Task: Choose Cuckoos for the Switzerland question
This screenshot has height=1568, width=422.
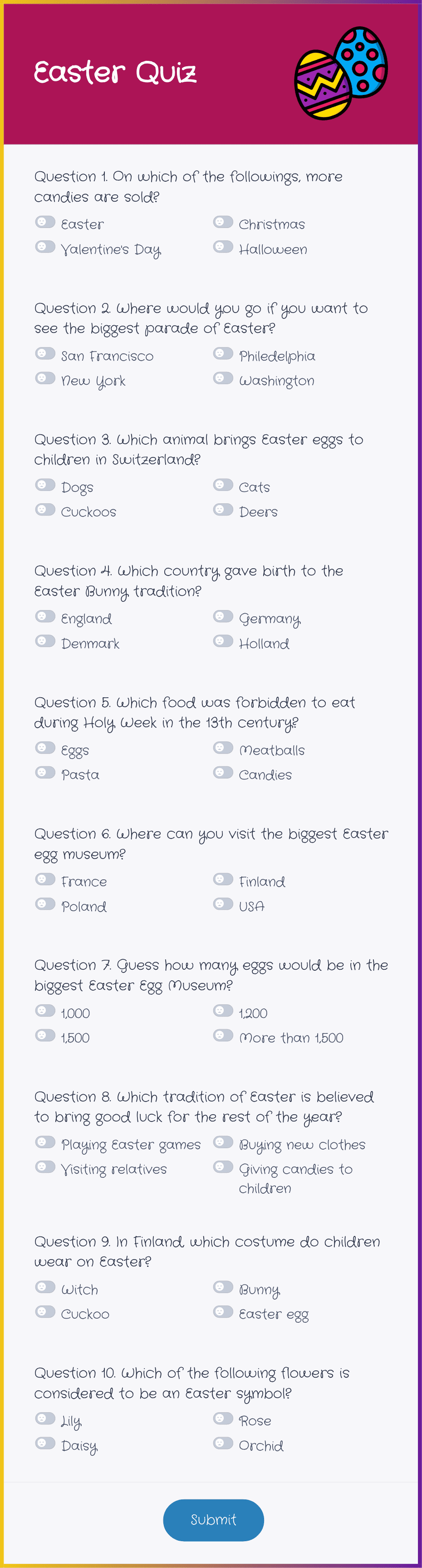Action: 45,510
